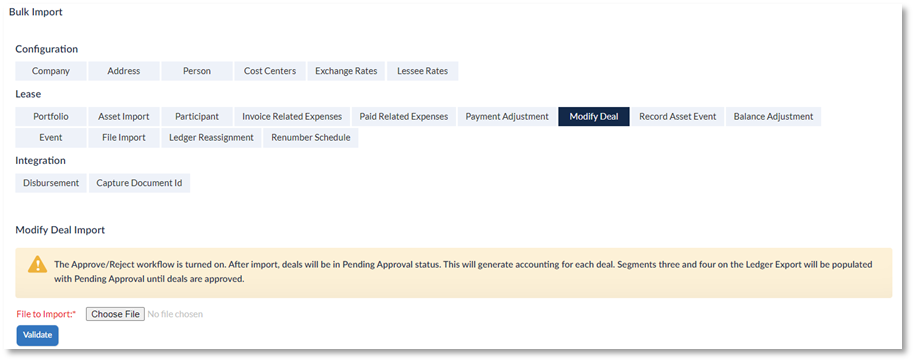Screen dimensions: 914x361
Task: Click the blue Validate button
Action: click(37, 335)
